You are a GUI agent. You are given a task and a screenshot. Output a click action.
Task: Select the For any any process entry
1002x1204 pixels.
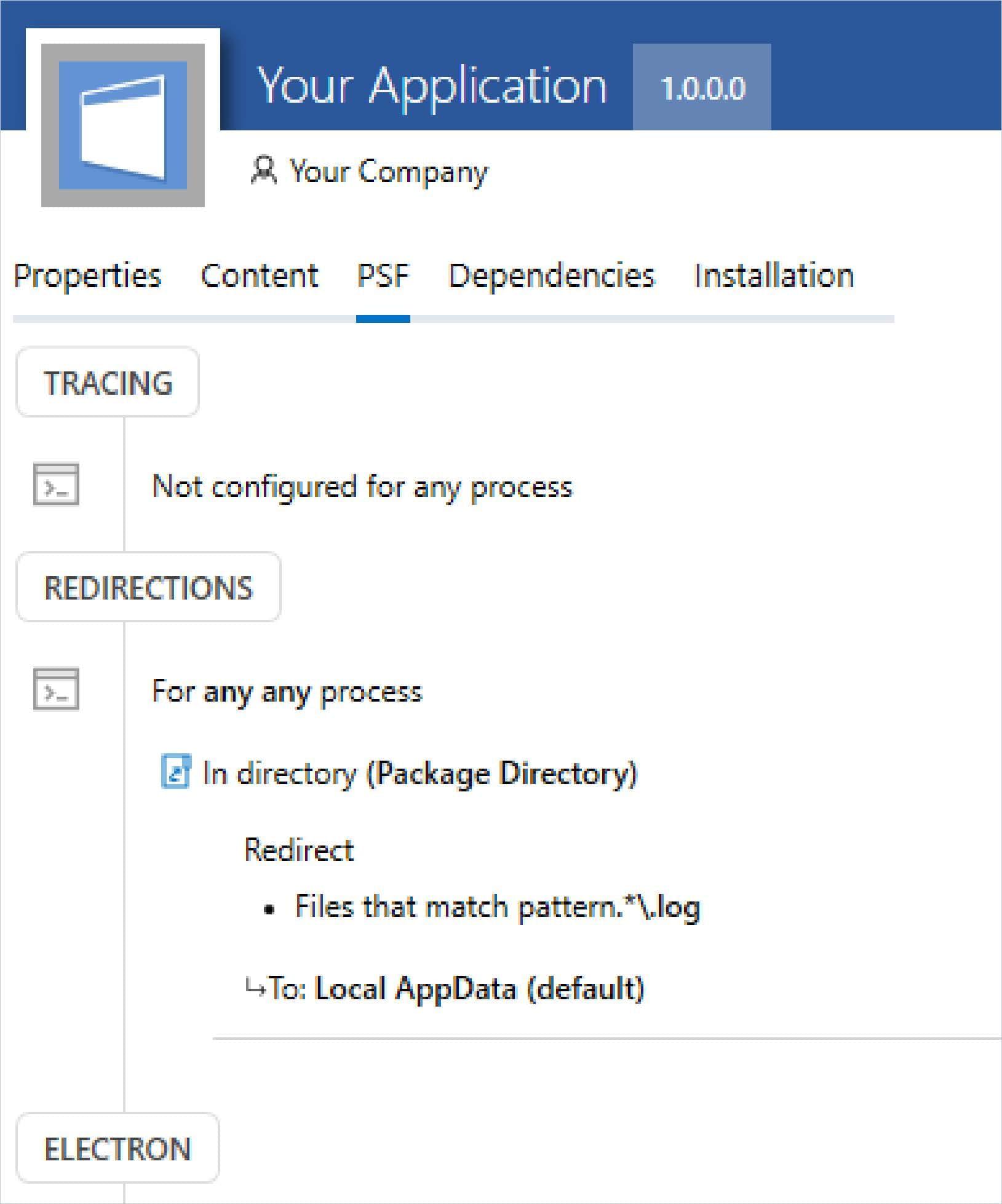click(x=287, y=691)
